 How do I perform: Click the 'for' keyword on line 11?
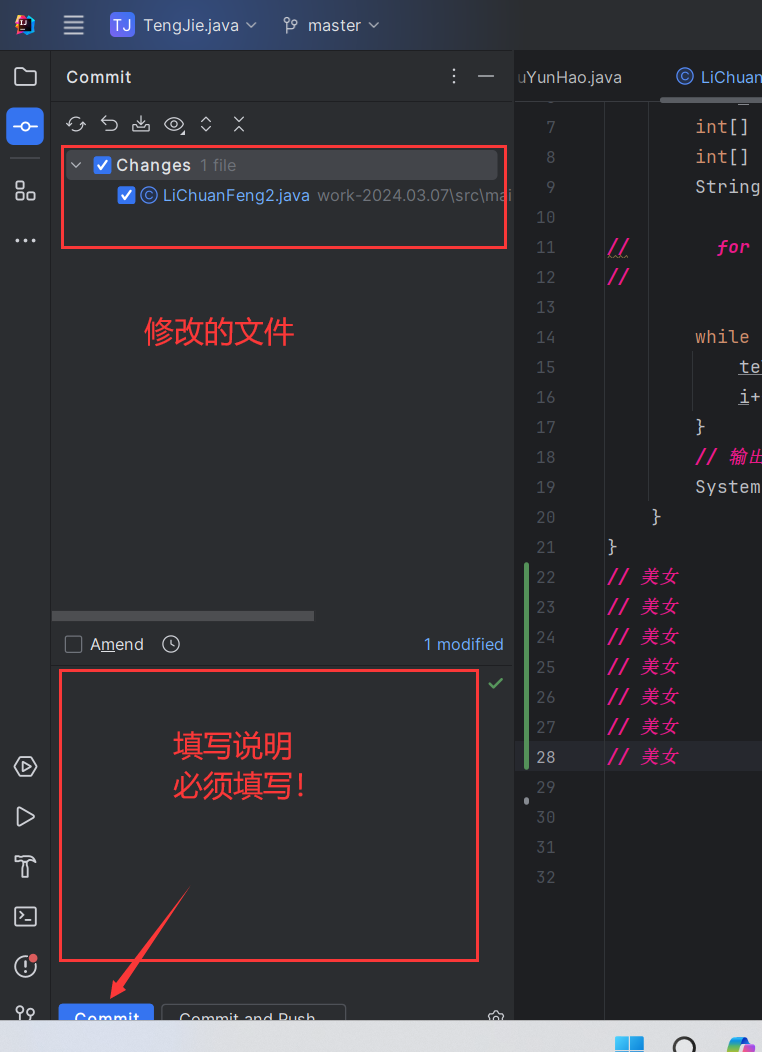[x=732, y=247]
